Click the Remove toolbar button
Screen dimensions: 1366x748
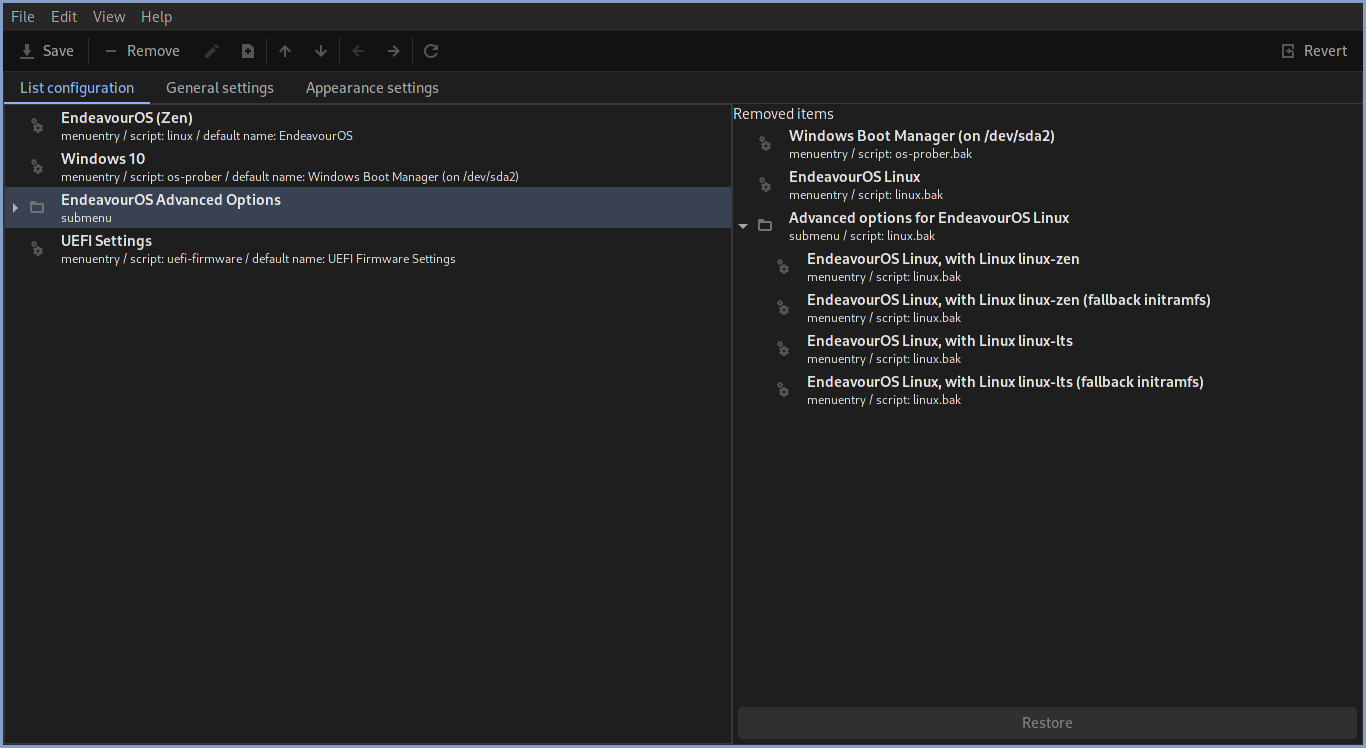142,51
